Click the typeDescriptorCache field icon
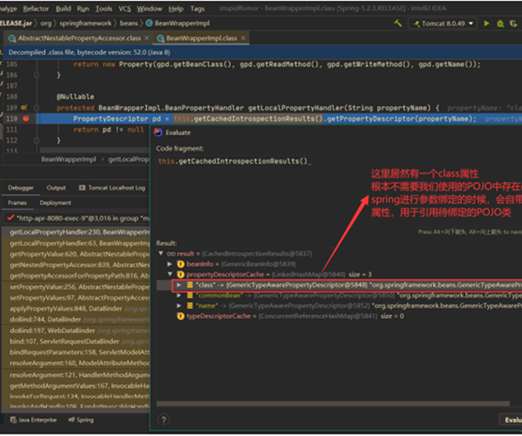This screenshot has height=436, width=522. [x=180, y=316]
